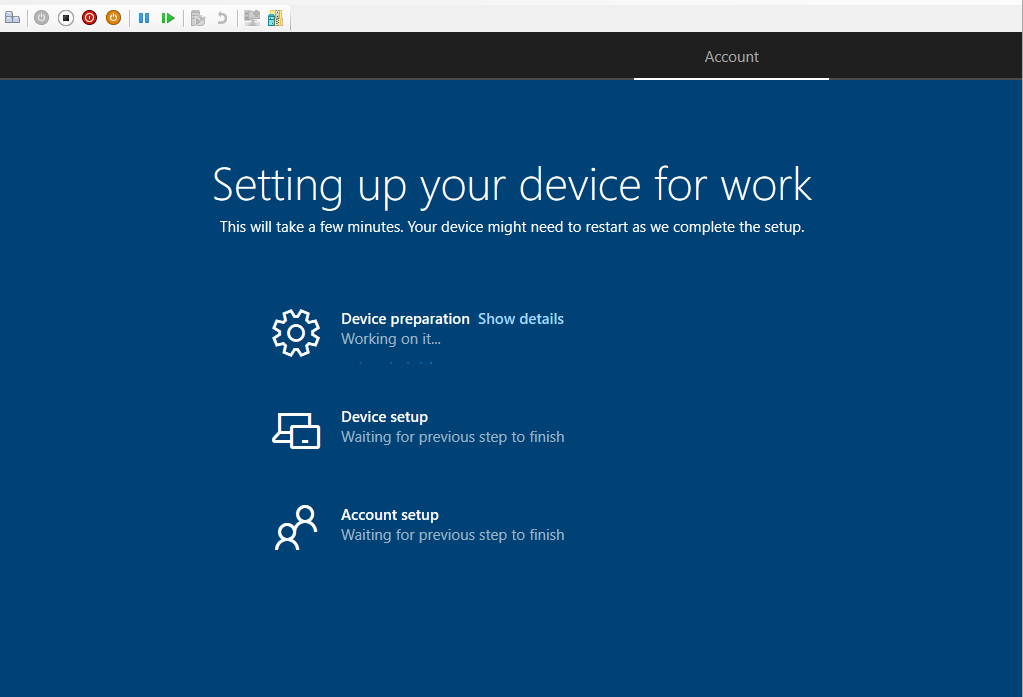Pause the virtual machine
The width and height of the screenshot is (1023, 697).
point(144,18)
